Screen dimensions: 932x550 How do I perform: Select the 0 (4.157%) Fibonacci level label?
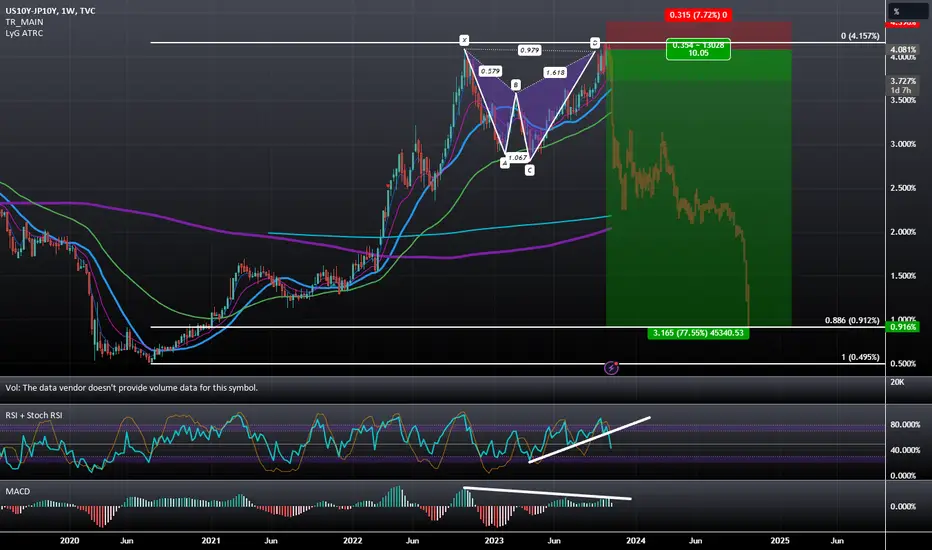(860, 36)
